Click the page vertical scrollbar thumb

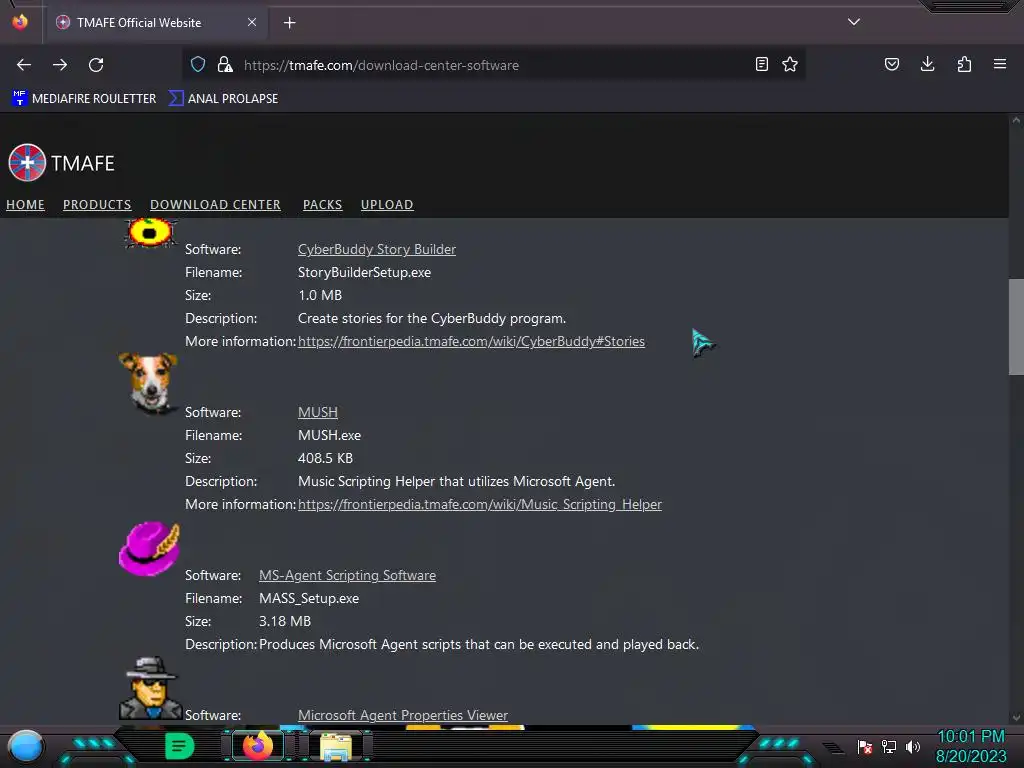click(x=1016, y=327)
